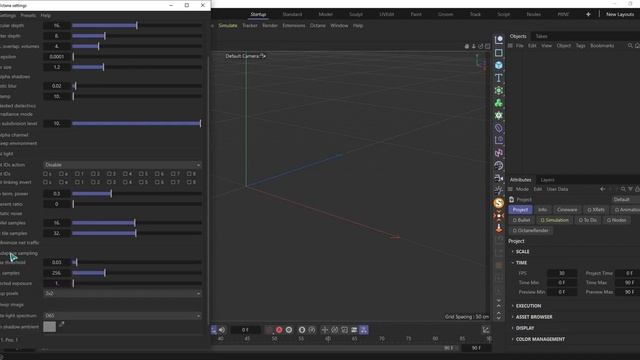
Task: Open the Objects manager hamburger menu
Action: (510, 46)
